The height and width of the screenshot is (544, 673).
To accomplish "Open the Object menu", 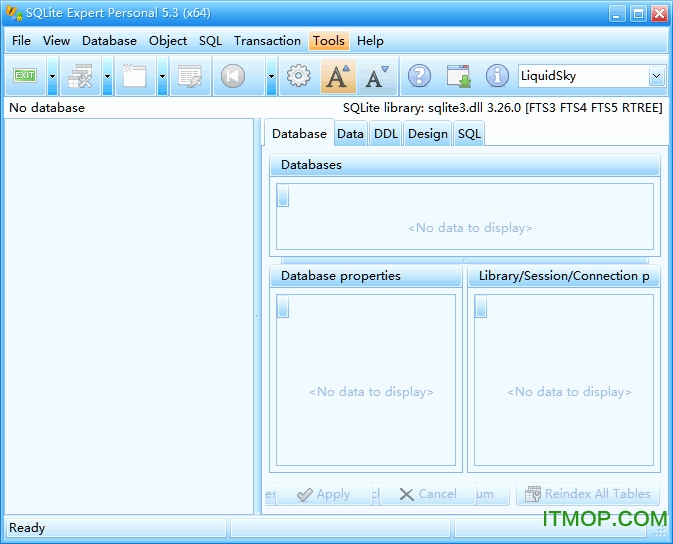I will (168, 41).
